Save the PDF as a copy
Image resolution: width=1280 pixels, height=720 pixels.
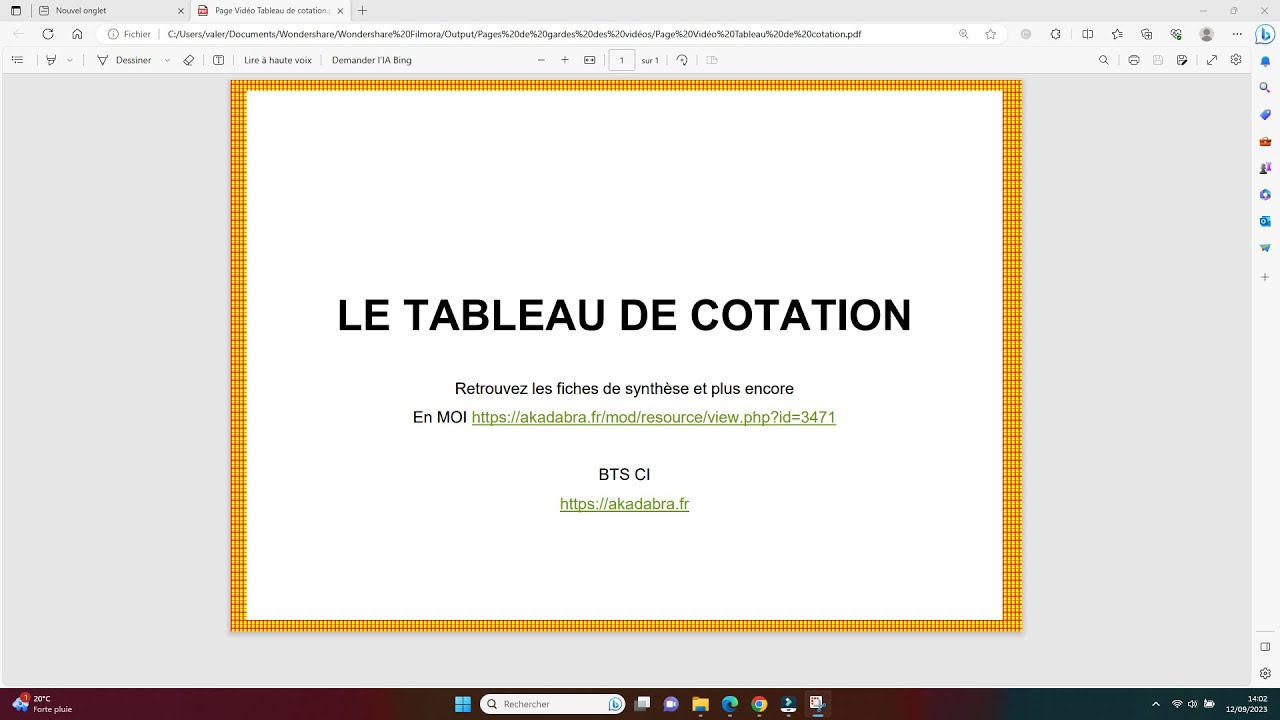click(x=1182, y=60)
